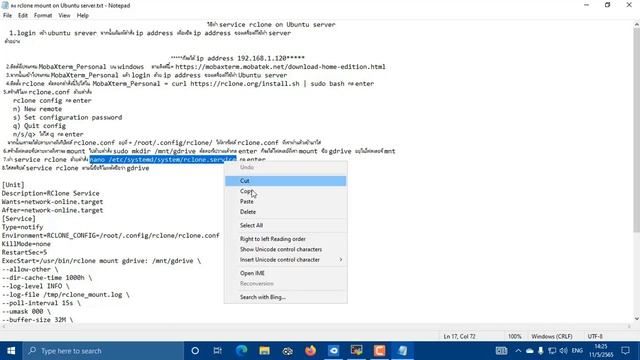
Task: Choose Paste from the context menu
Action: [285, 202]
